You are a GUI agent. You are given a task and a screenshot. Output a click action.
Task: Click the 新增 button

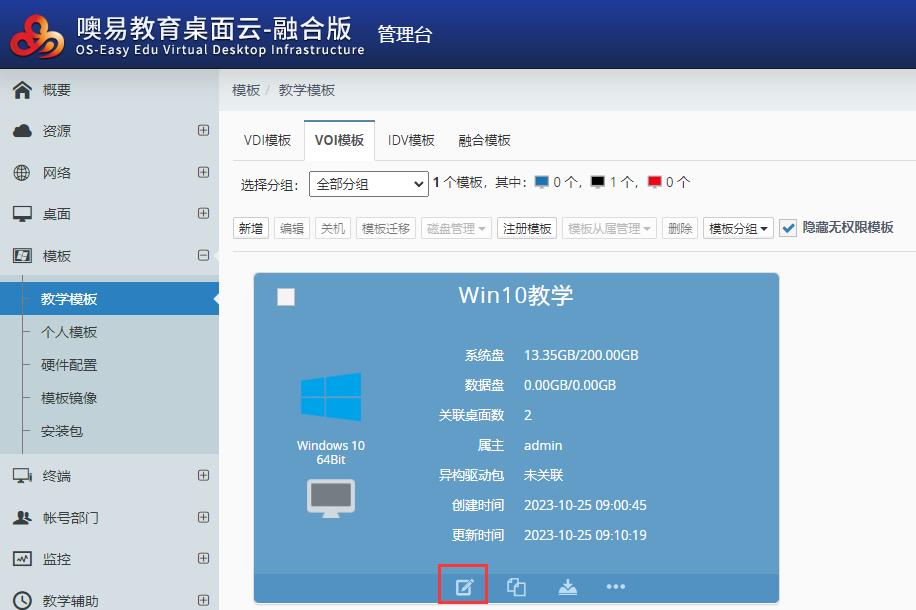[251, 228]
